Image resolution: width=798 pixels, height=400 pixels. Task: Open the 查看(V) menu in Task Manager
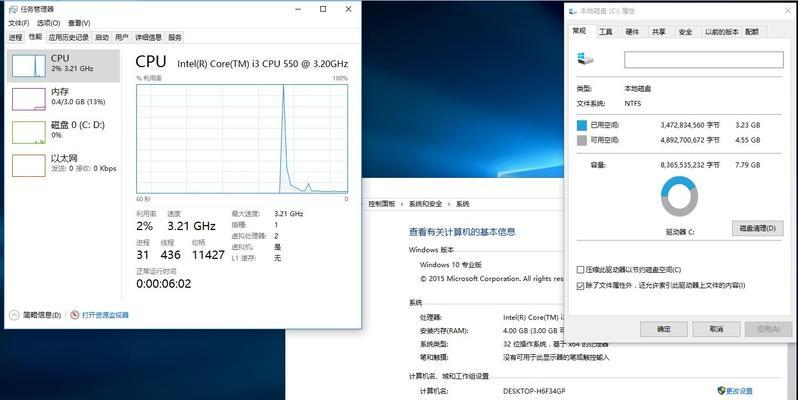click(x=79, y=23)
